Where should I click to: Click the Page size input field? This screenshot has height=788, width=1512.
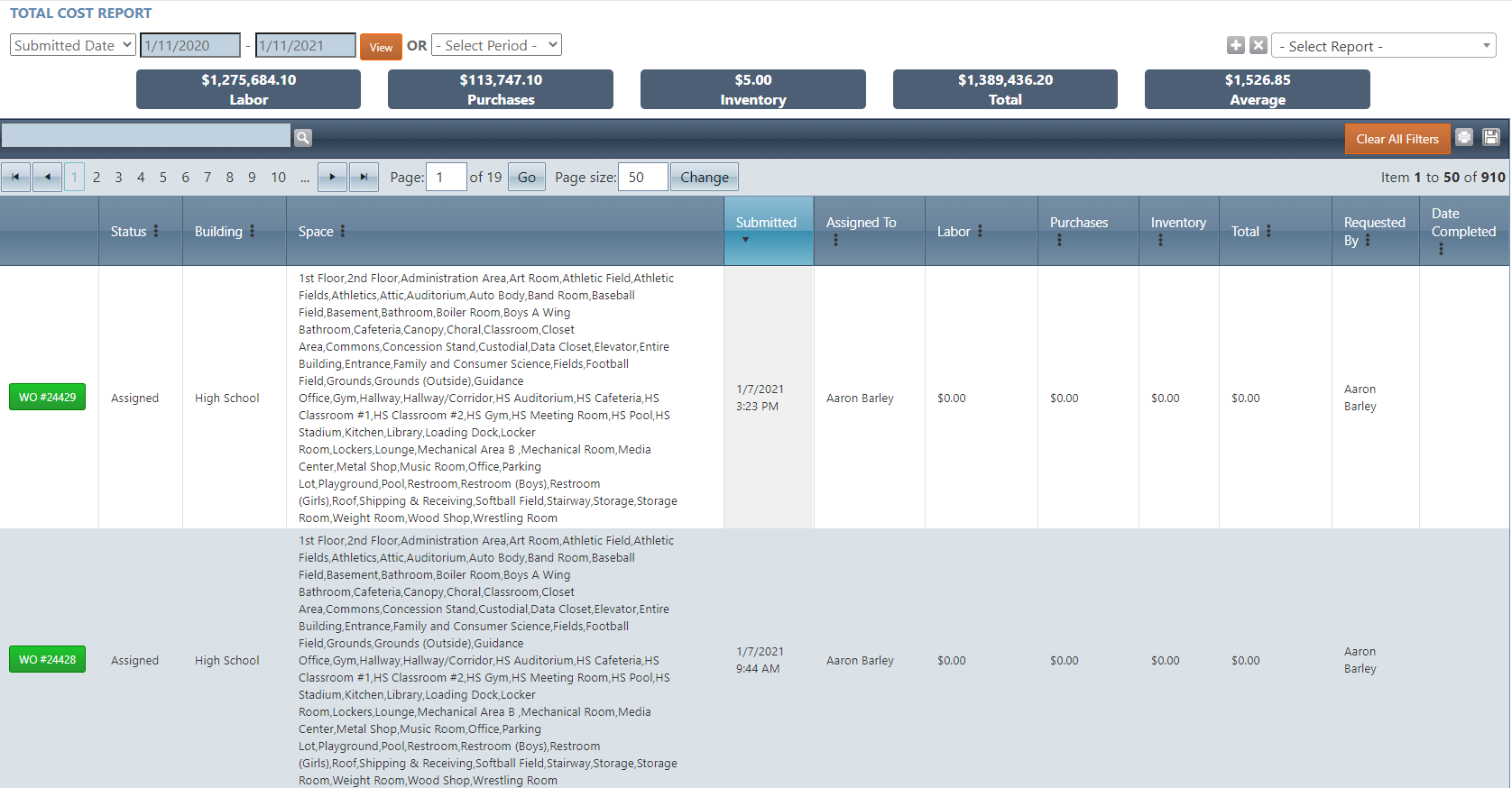(643, 177)
